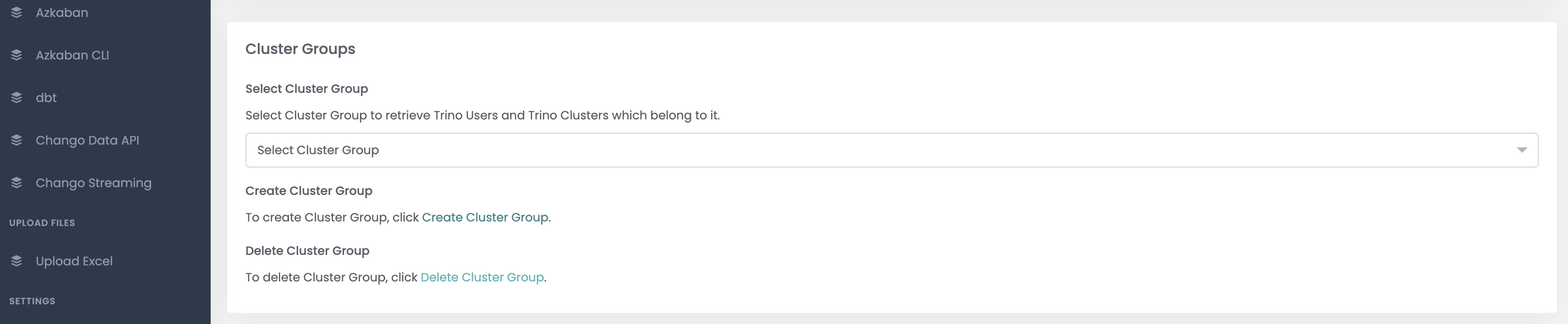Screen dimensions: 1568x324
Task: Go to the dbt menu entry
Action: pos(105,97)
